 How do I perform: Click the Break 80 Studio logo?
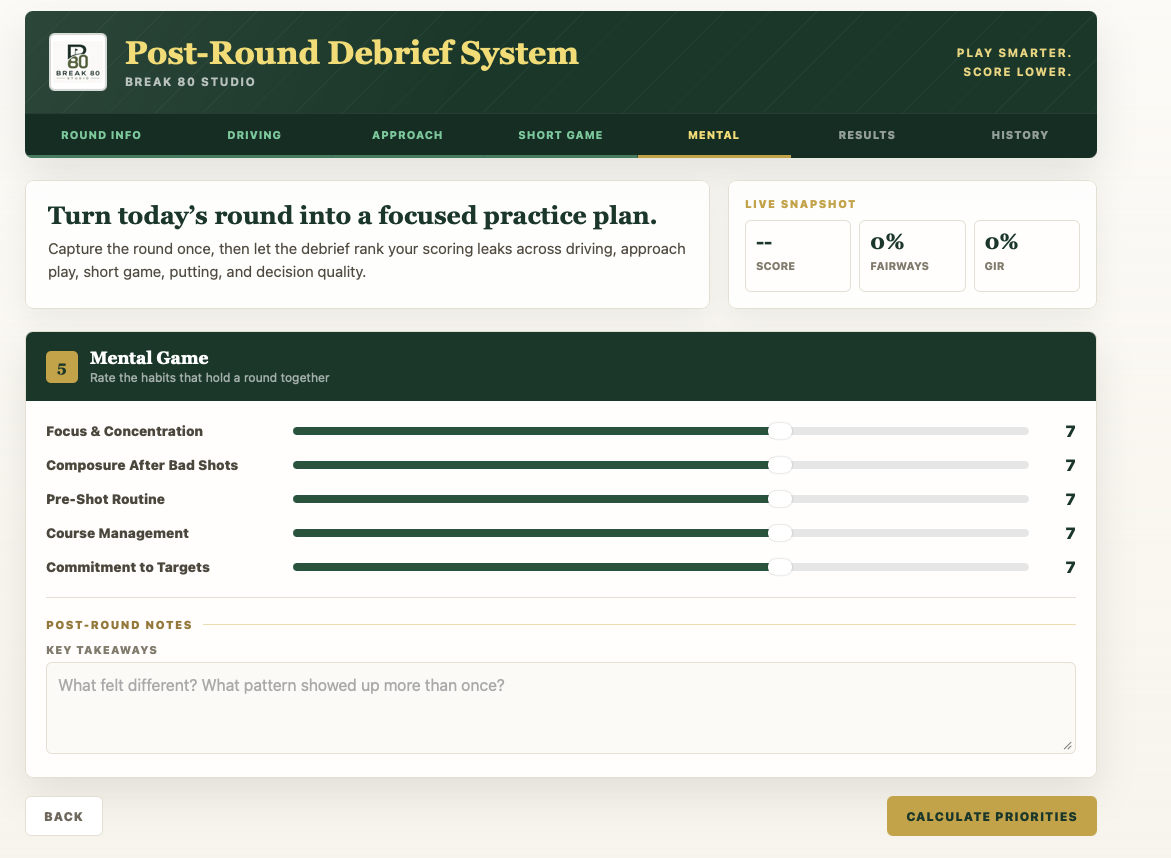click(78, 62)
